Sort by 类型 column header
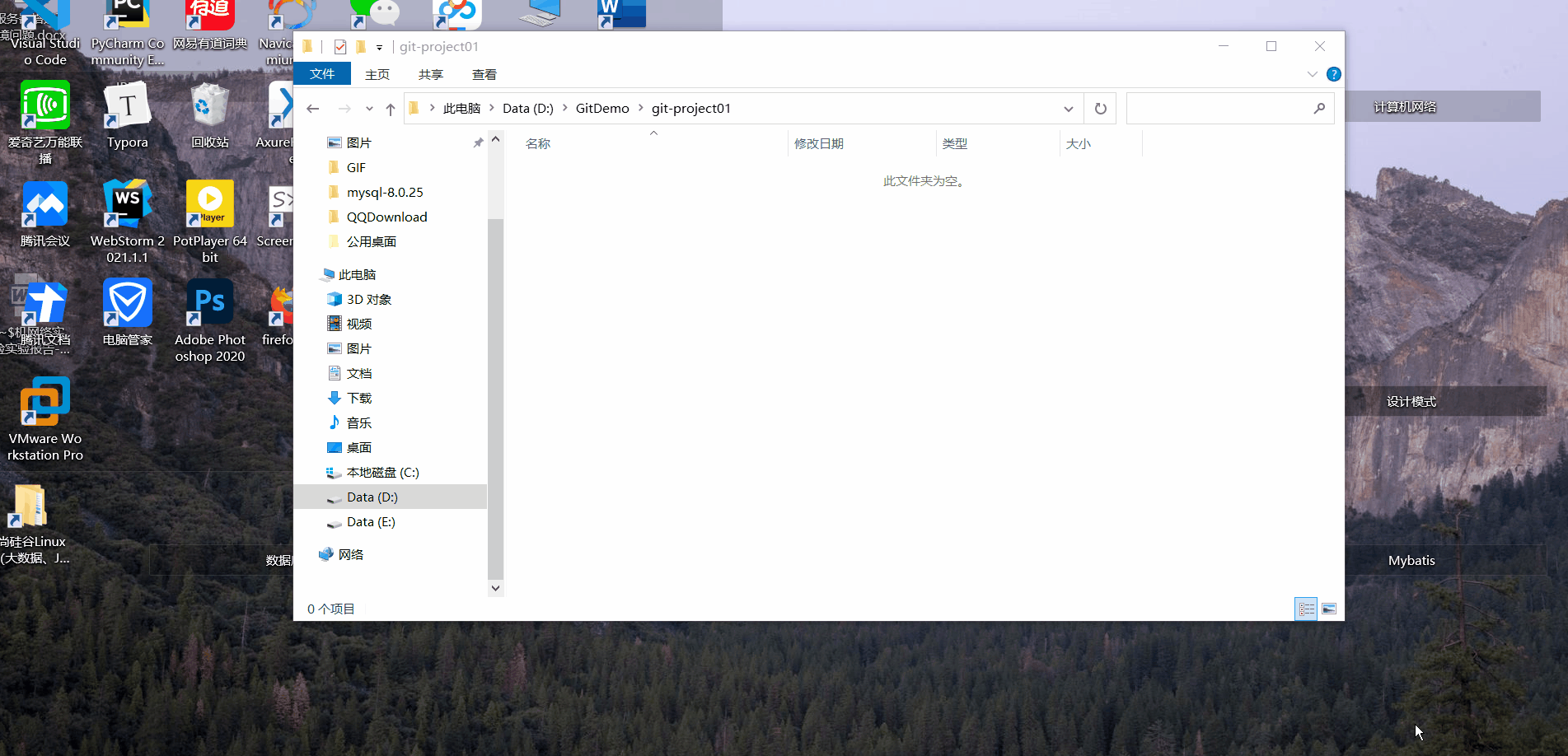1568x756 pixels. pos(955,144)
